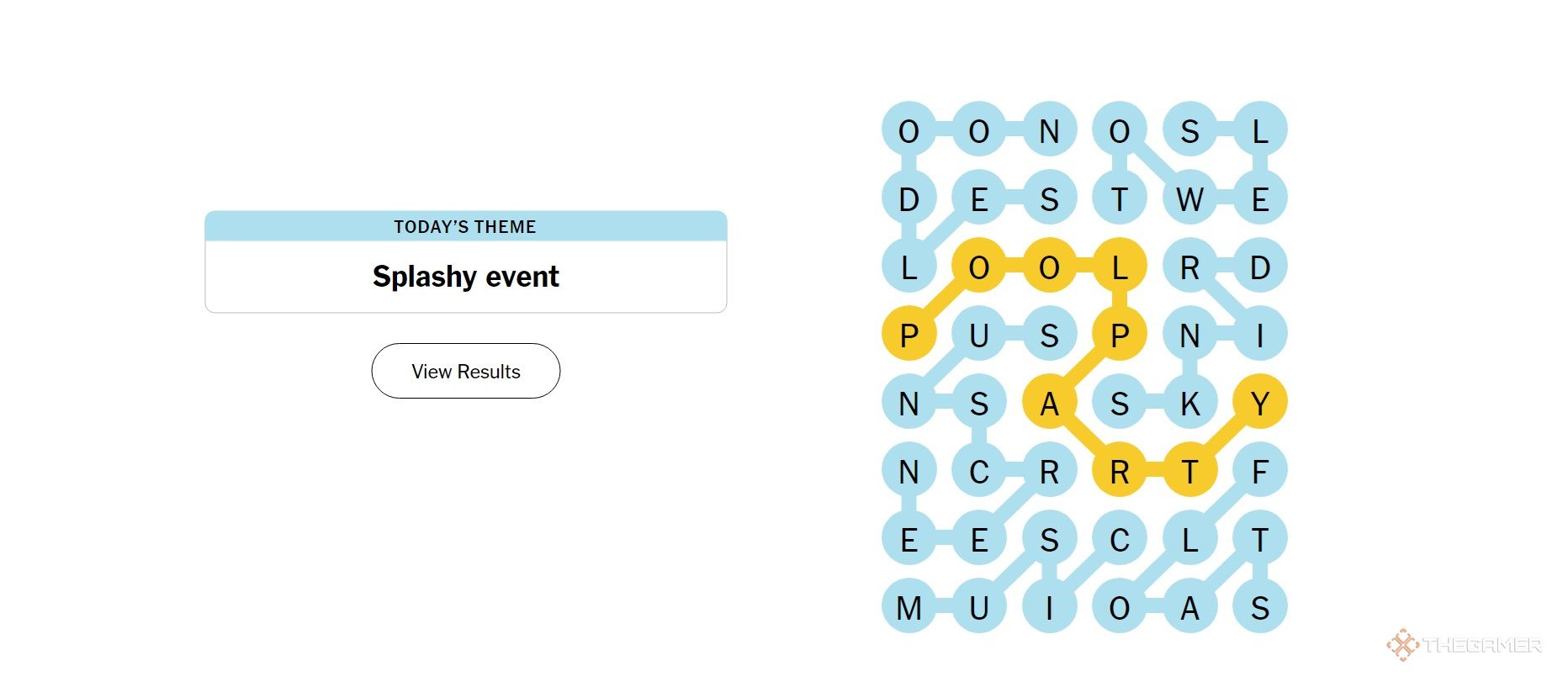Click the yellow letter R tile

[1119, 472]
